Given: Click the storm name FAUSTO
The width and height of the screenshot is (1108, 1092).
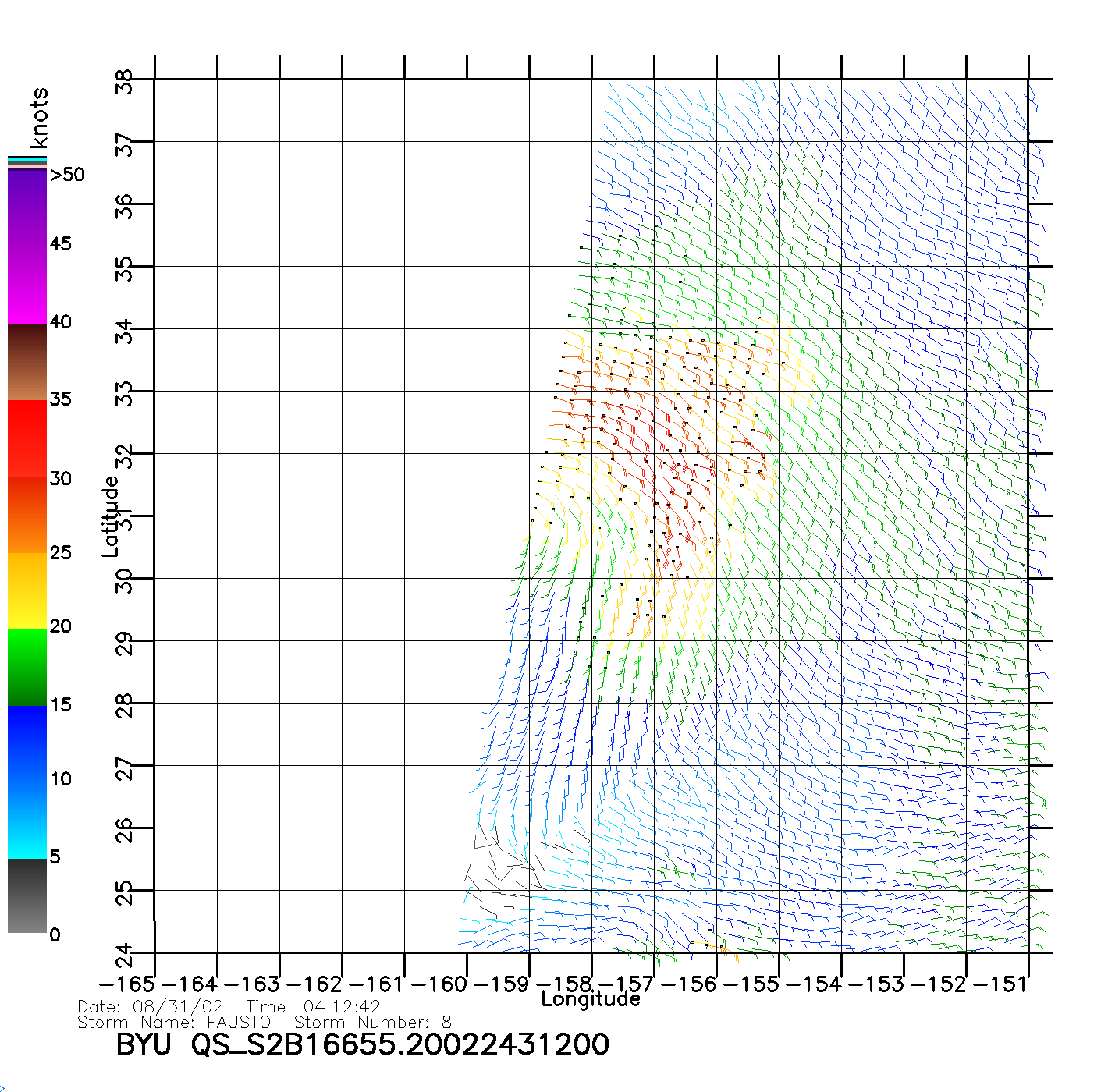Looking at the screenshot, I should (239, 1023).
